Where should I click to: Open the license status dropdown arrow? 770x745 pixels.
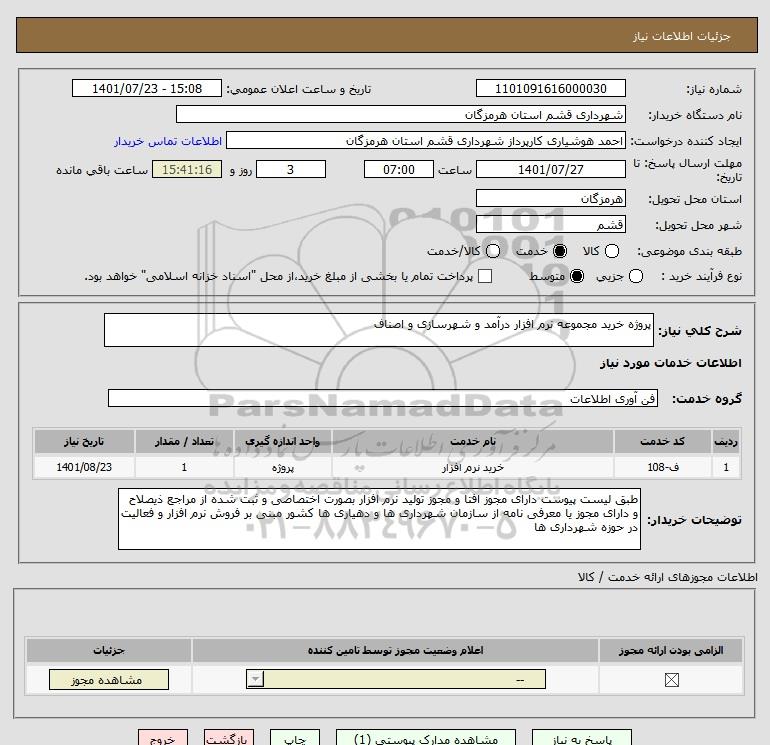pyautogui.click(x=255, y=680)
